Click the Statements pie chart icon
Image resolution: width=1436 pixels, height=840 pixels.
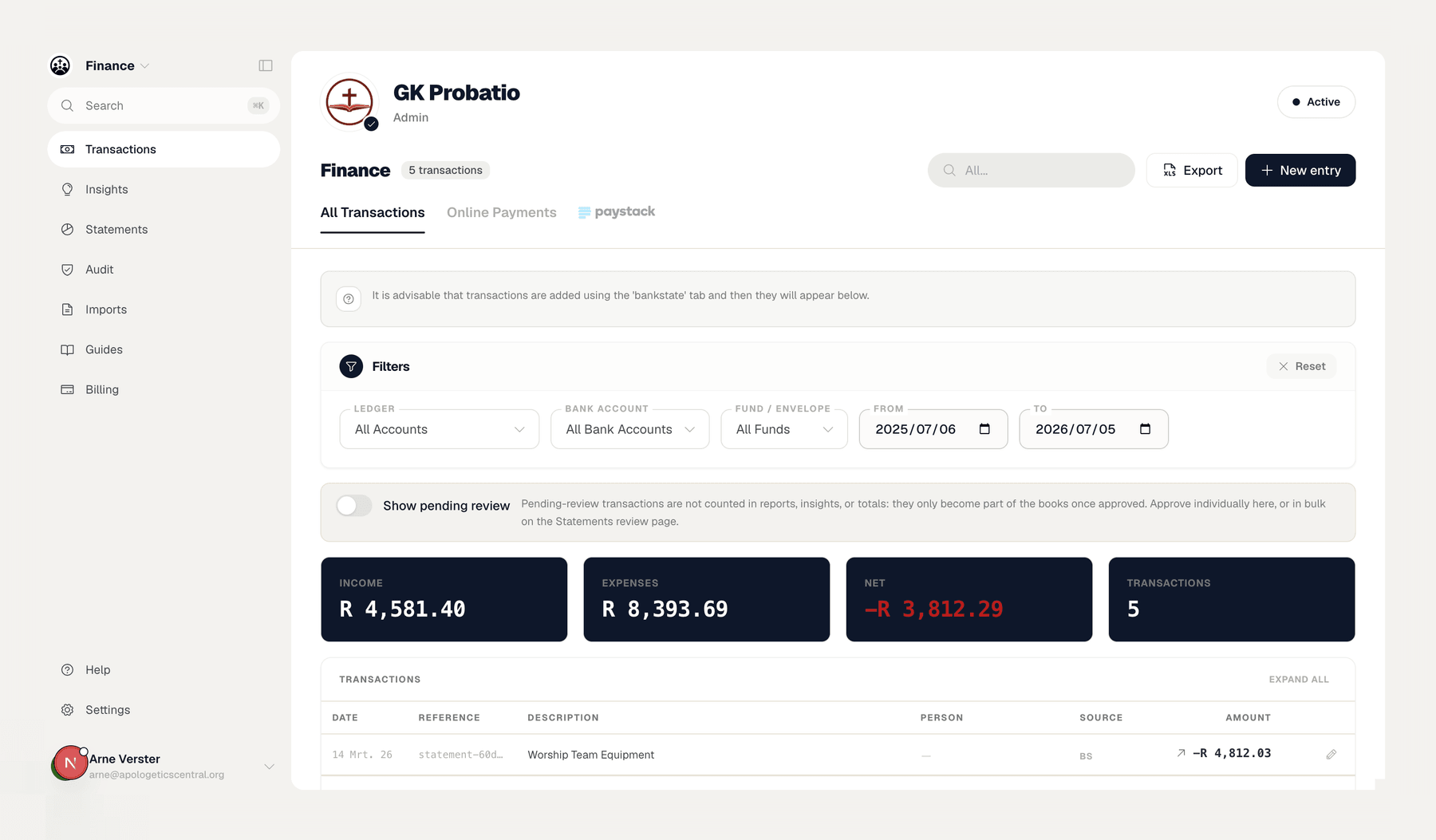pyautogui.click(x=68, y=229)
